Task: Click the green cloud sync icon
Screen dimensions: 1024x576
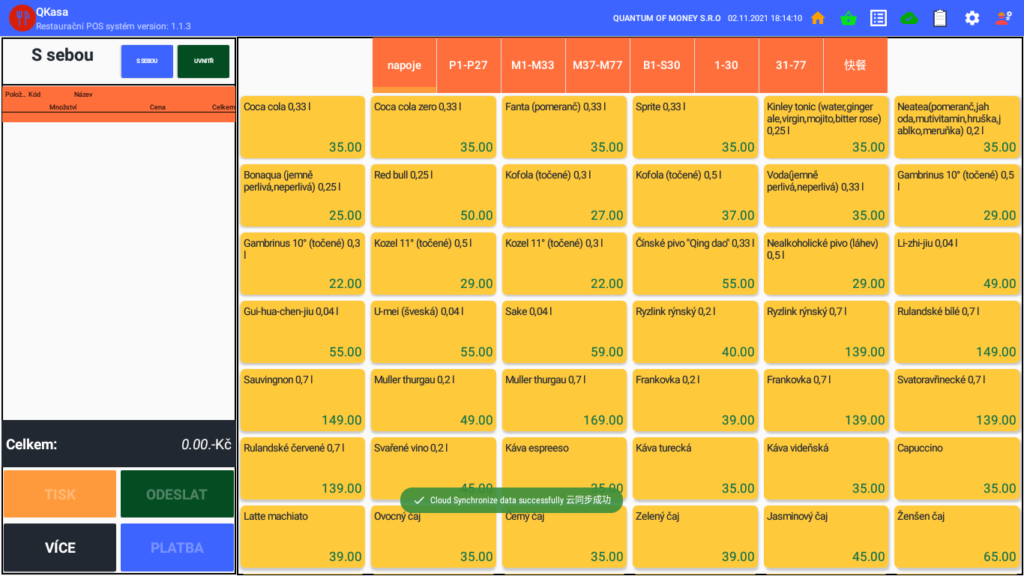Action: pyautogui.click(x=909, y=18)
